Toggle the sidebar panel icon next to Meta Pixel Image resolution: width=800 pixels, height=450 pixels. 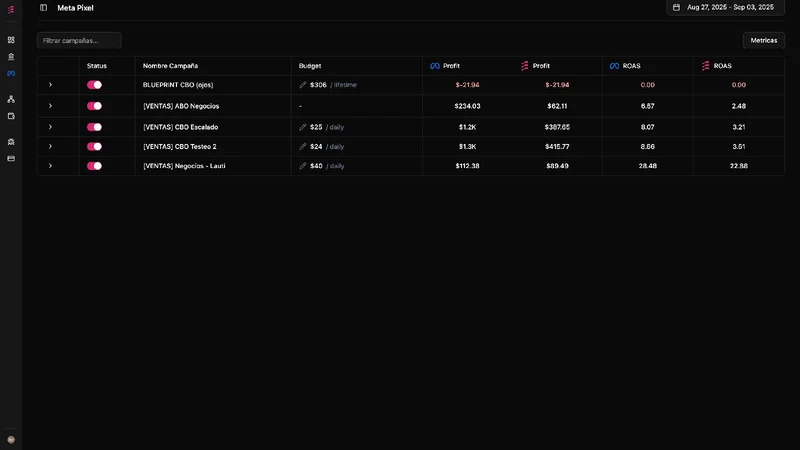(x=43, y=8)
